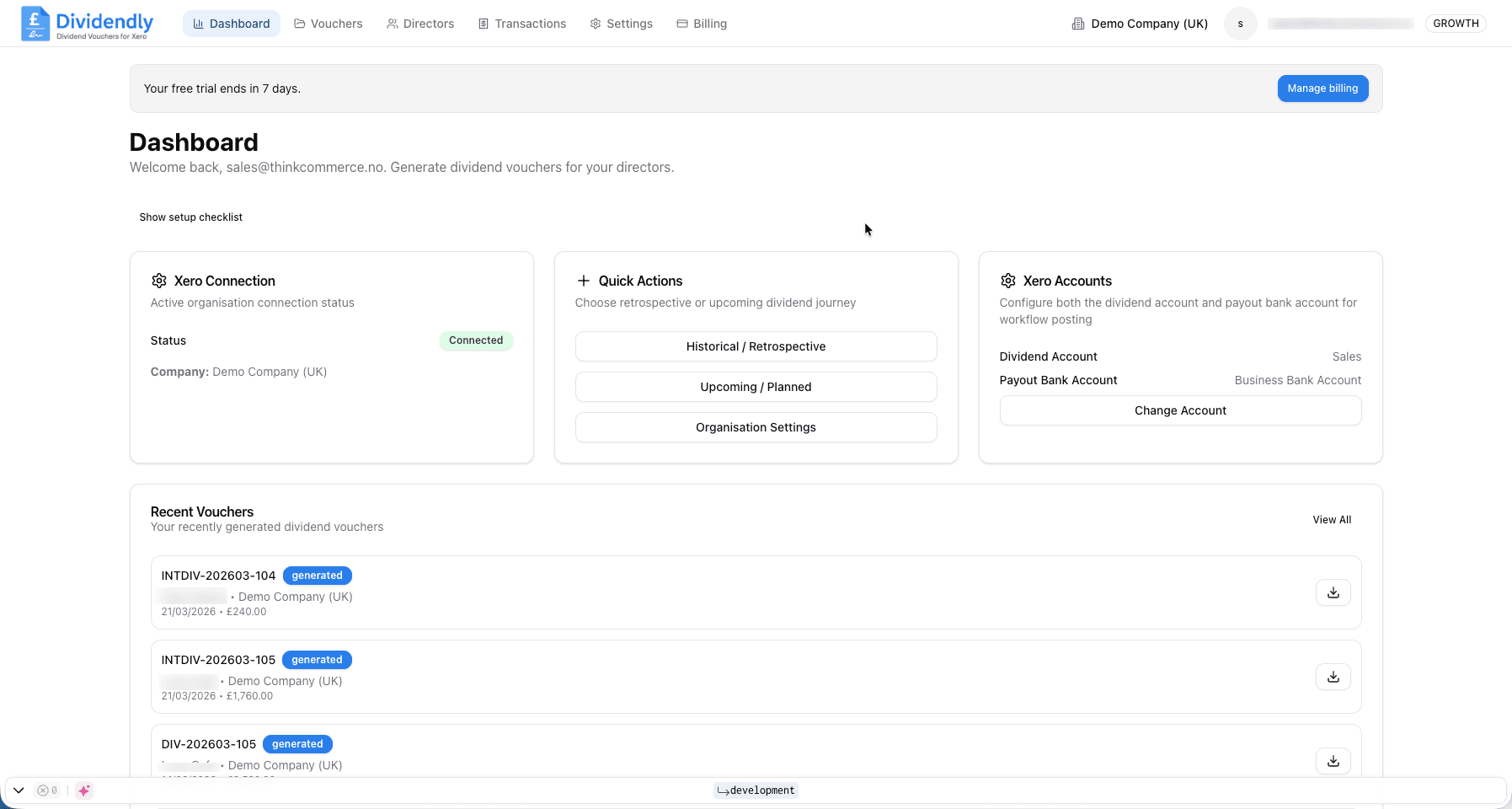Viewport: 1512px width, 809px height.
Task: Download voucher INTDIV-202603-105
Action: pyautogui.click(x=1333, y=677)
